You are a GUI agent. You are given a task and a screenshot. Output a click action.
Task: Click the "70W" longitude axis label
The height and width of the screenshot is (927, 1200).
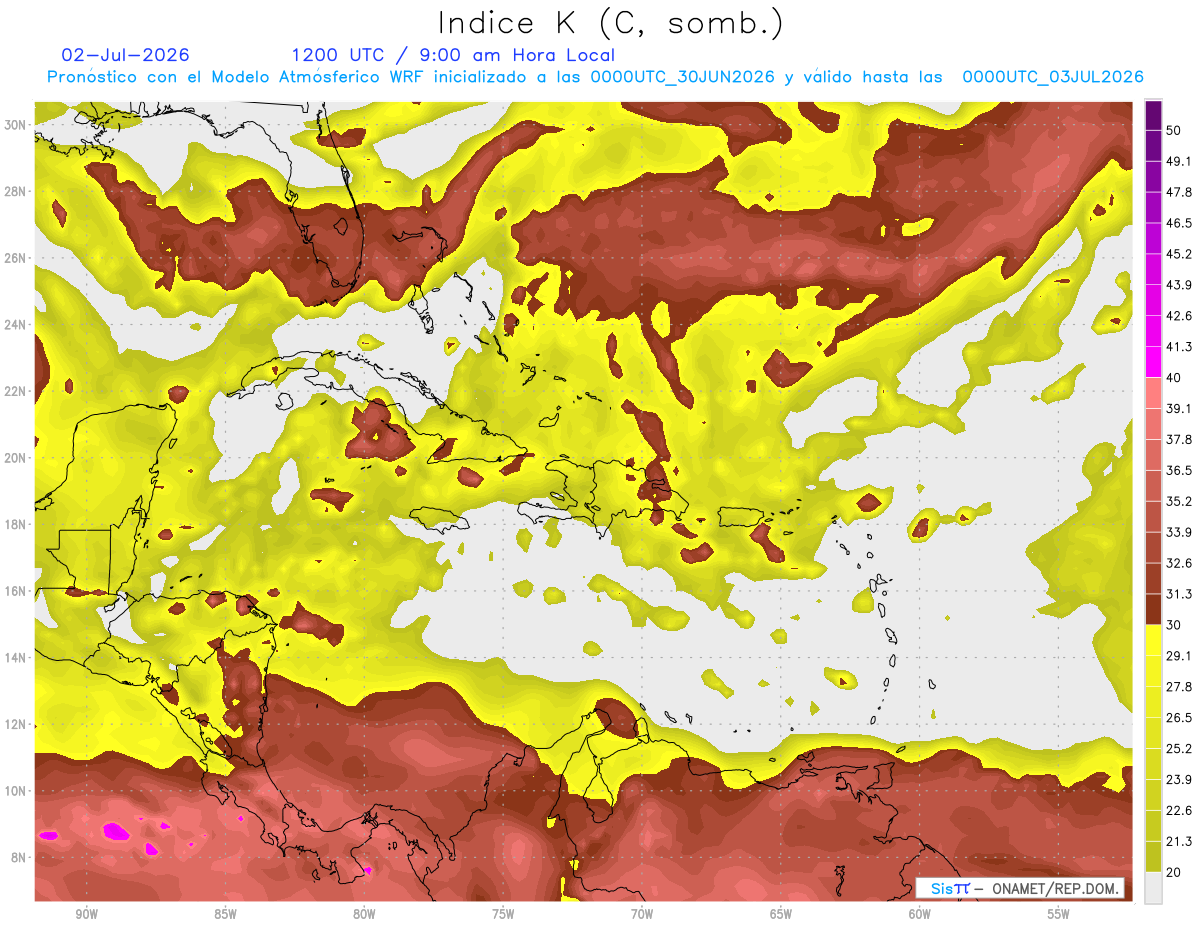(642, 915)
